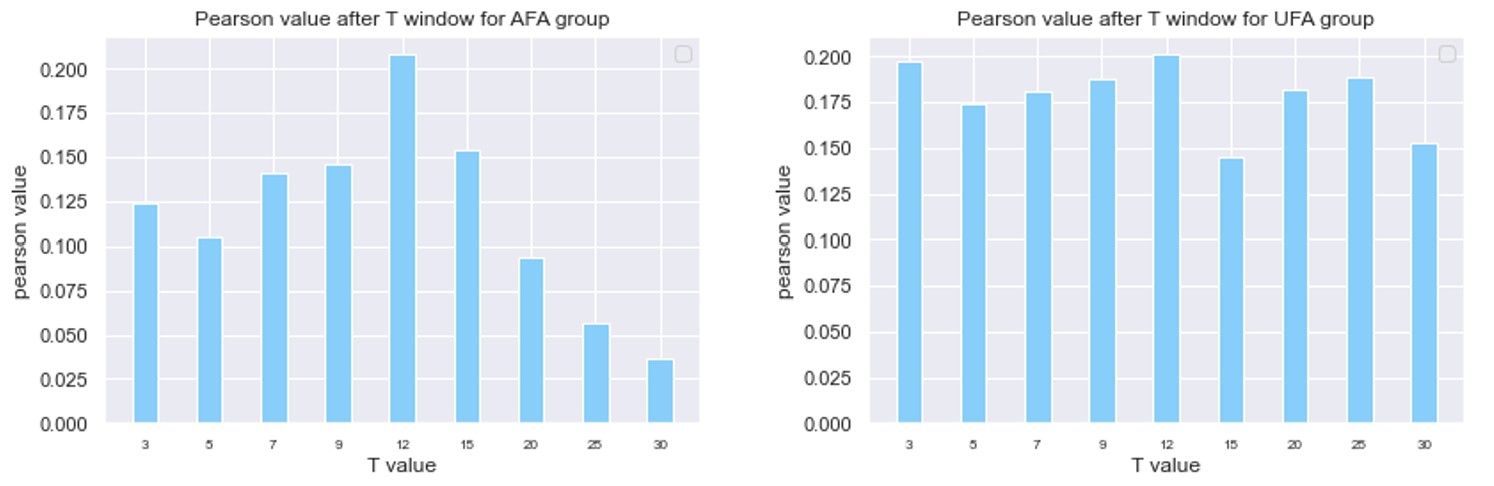Click the UFA group chart title

pos(1165,19)
